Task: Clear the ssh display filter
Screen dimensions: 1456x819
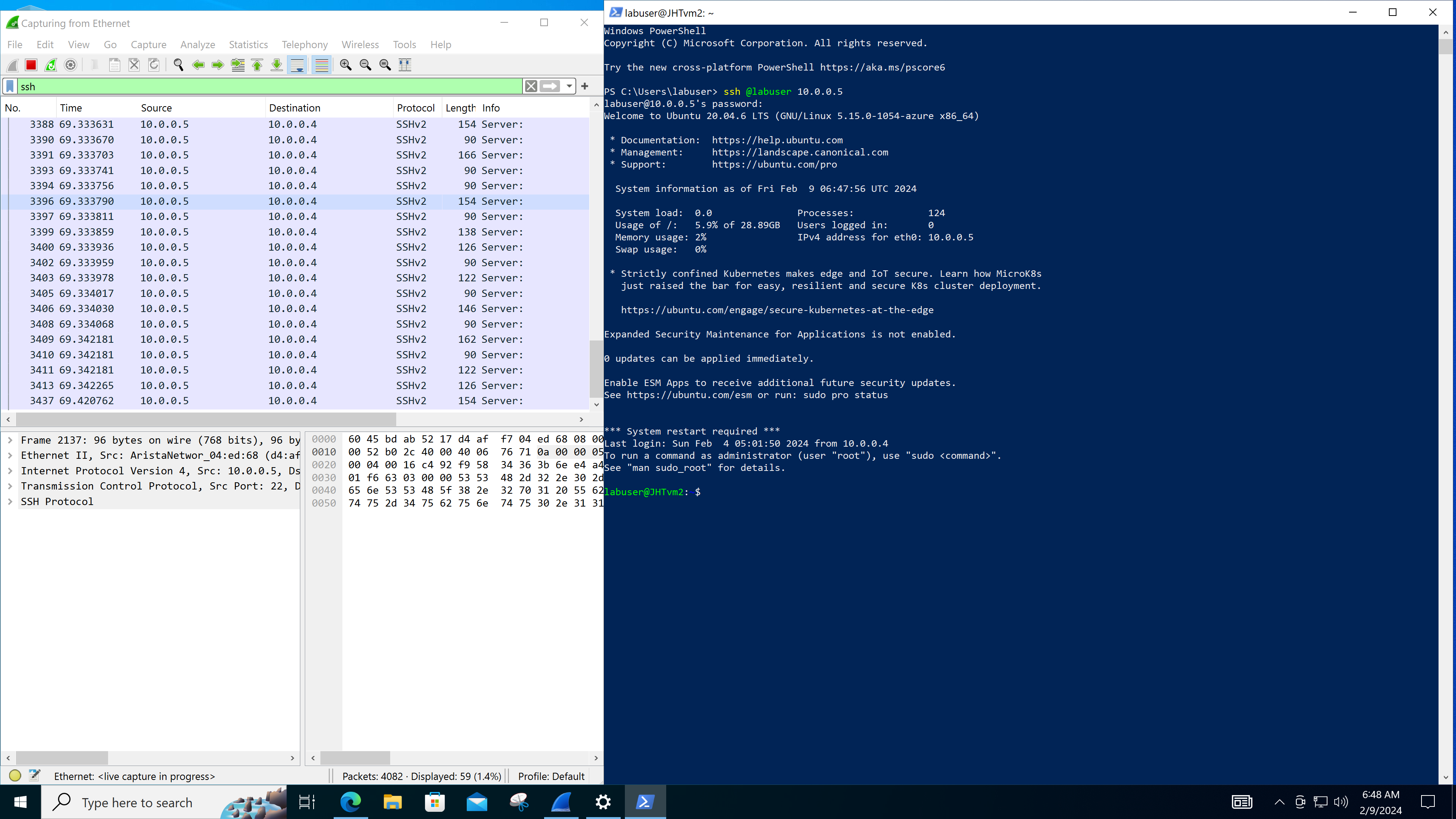Action: pos(531,86)
